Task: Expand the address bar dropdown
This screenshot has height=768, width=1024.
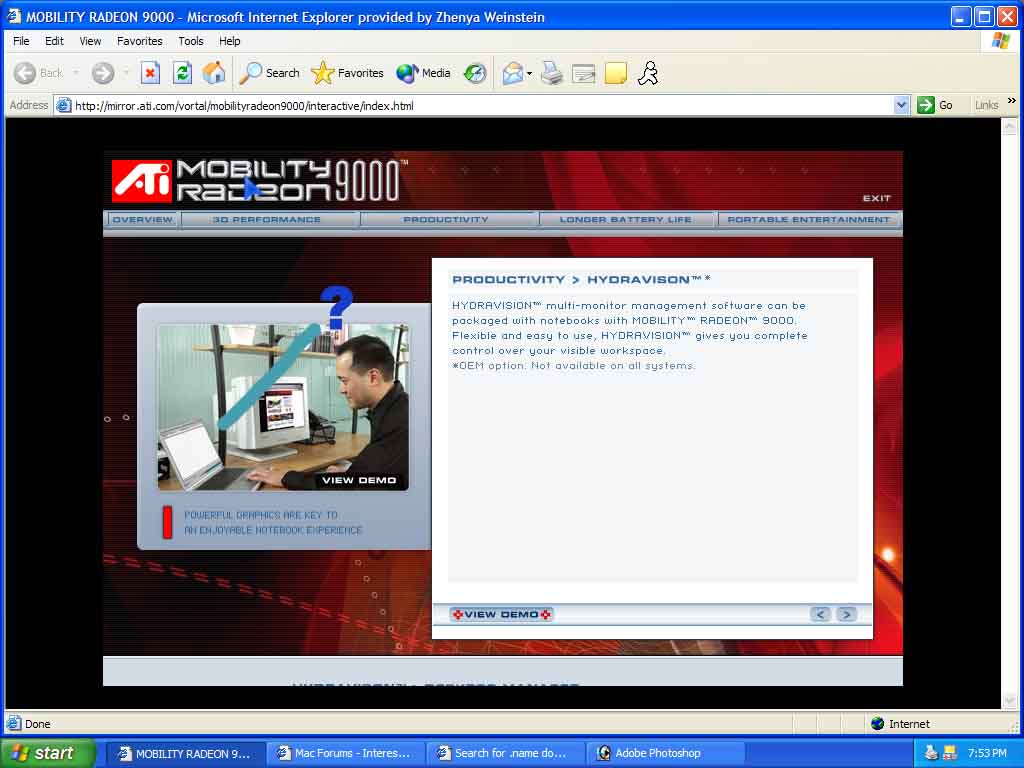Action: point(901,104)
